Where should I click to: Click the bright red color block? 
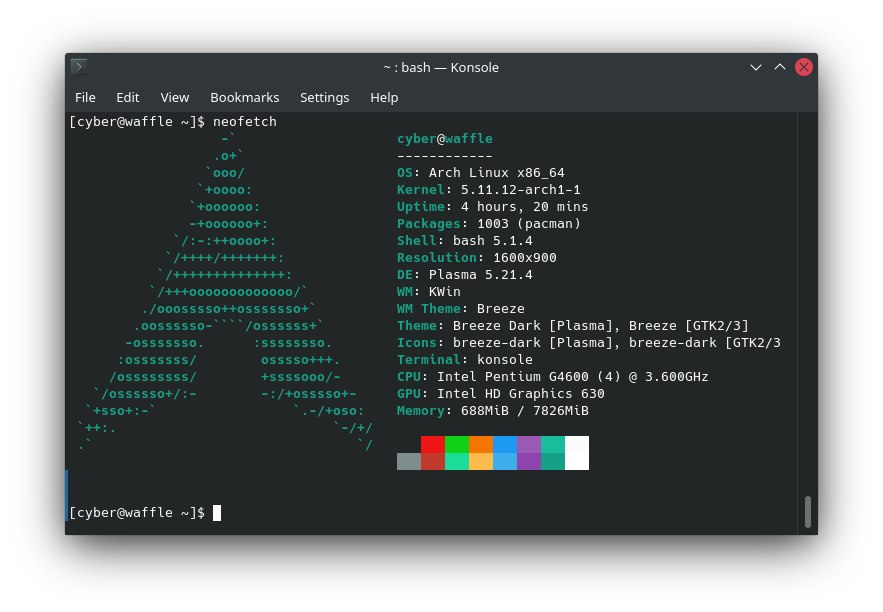tap(432, 444)
